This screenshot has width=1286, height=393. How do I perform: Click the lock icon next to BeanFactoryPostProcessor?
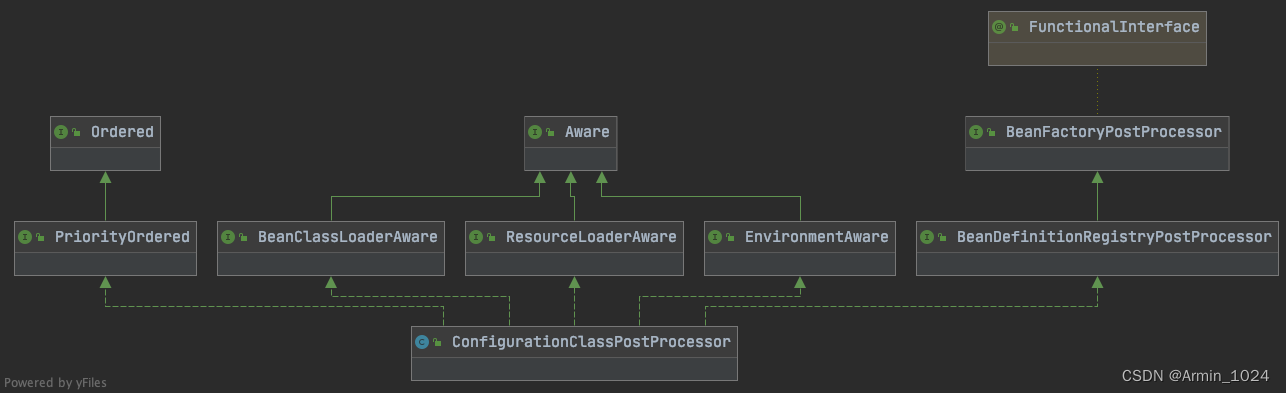[992, 133]
